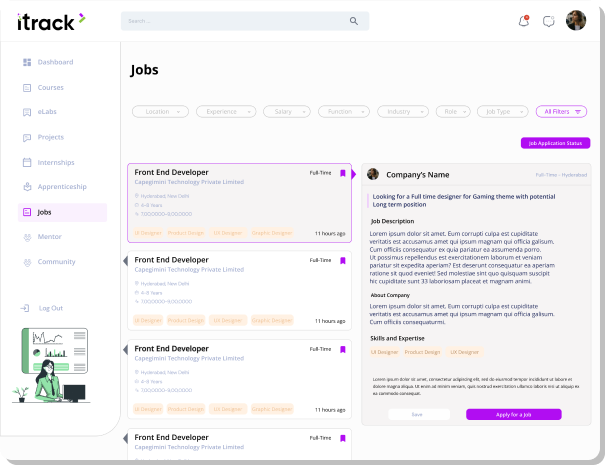Open the Internships page

coord(56,162)
